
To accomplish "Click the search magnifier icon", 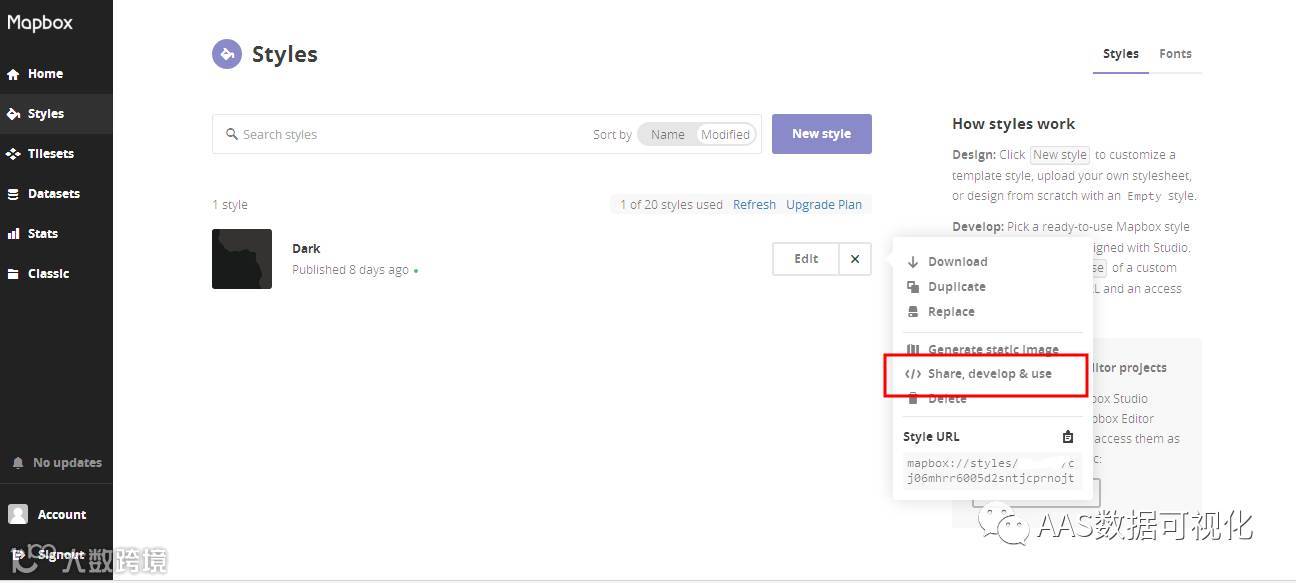I will [x=232, y=134].
